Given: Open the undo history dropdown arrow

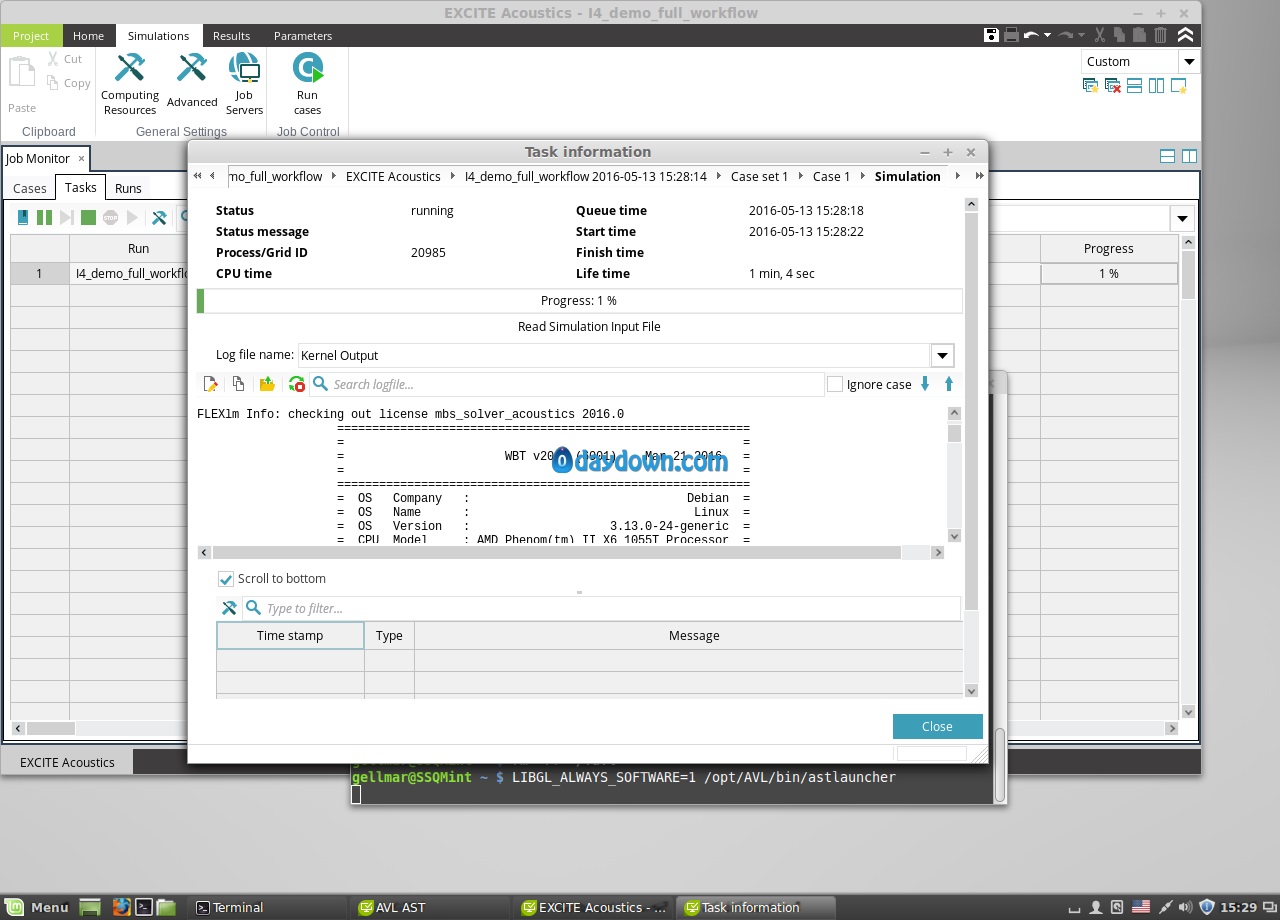Looking at the screenshot, I should [x=1048, y=35].
